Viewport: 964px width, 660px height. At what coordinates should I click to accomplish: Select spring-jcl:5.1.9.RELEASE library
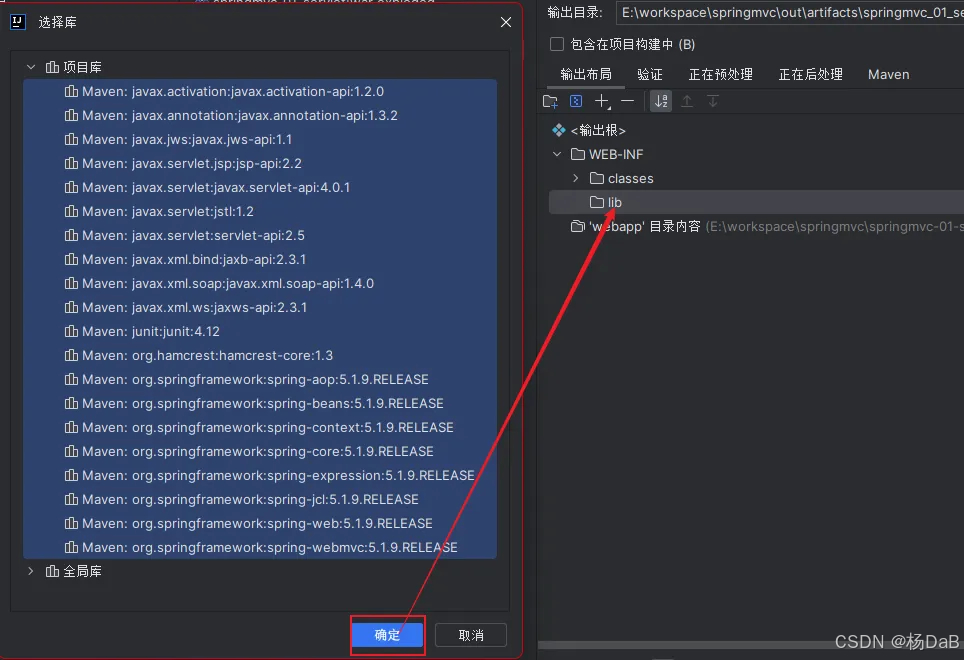tap(259, 499)
